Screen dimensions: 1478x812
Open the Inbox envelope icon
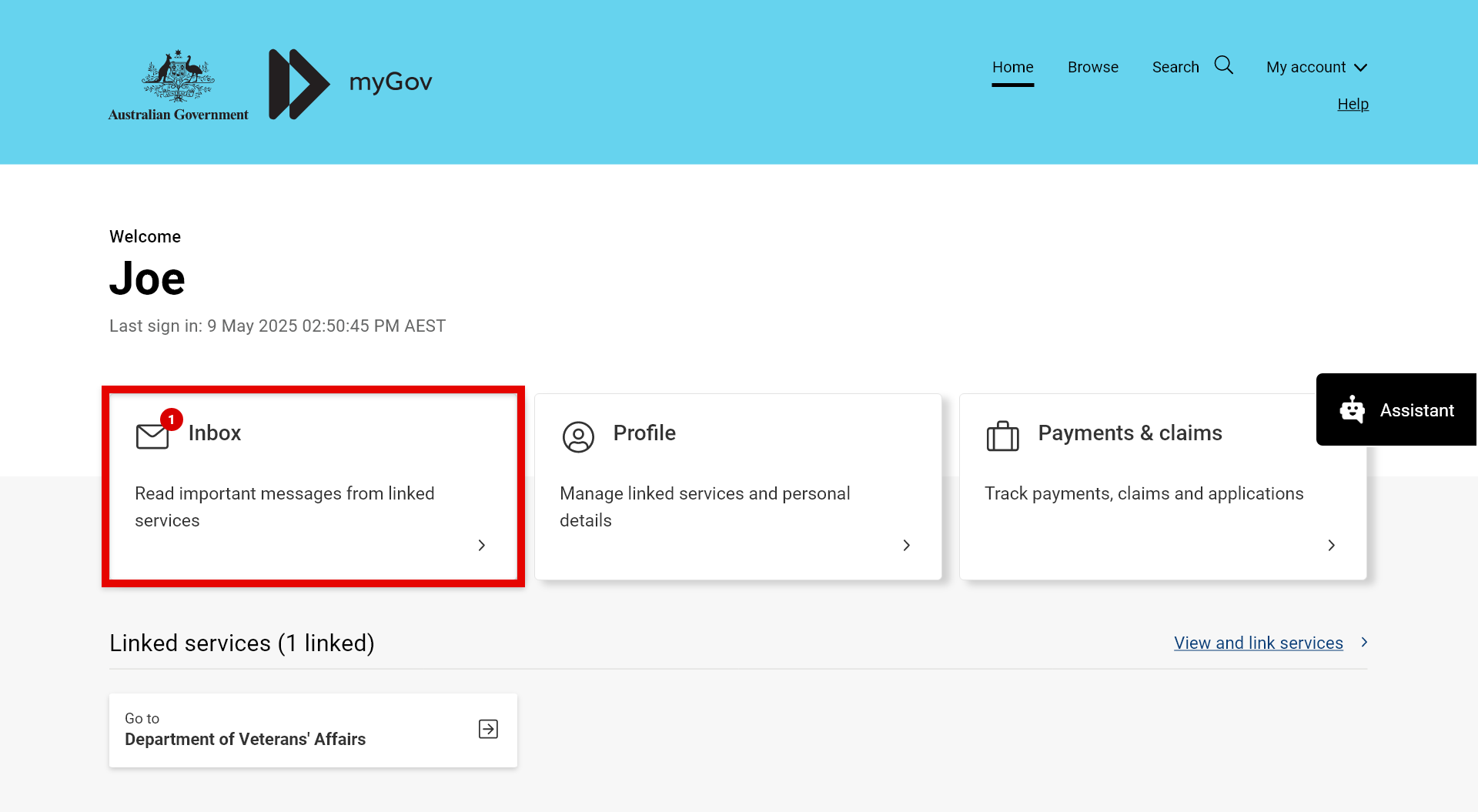tap(152, 435)
